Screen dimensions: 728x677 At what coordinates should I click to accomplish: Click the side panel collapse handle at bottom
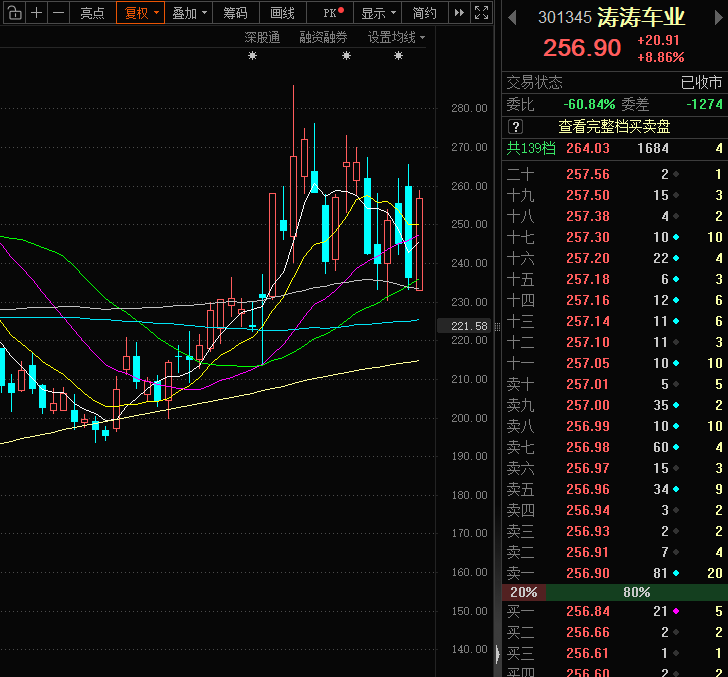497,654
